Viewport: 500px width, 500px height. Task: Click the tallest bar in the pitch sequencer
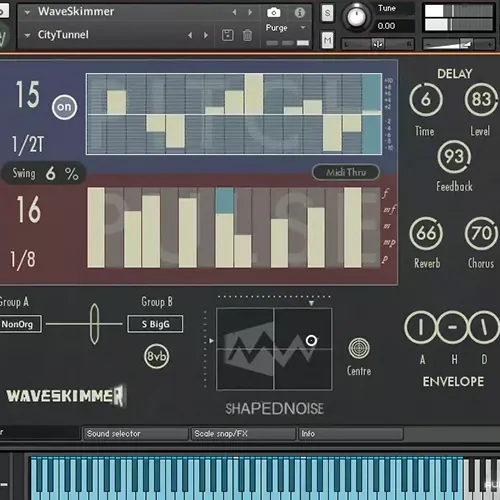[254, 94]
